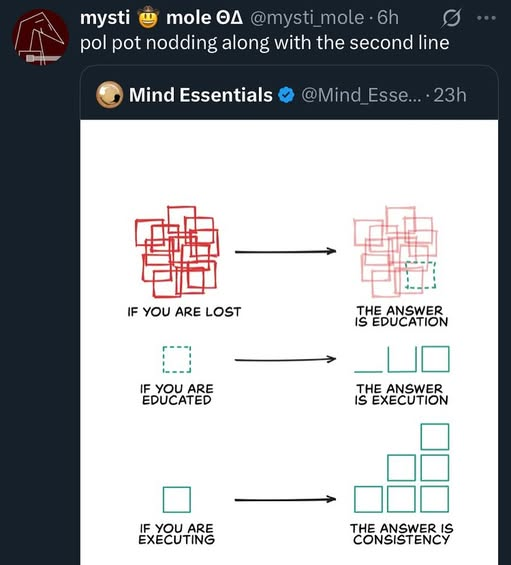Screen dimensions: 511x565
Task: Click the cowboy hat emoji in name
Action: 148,18
